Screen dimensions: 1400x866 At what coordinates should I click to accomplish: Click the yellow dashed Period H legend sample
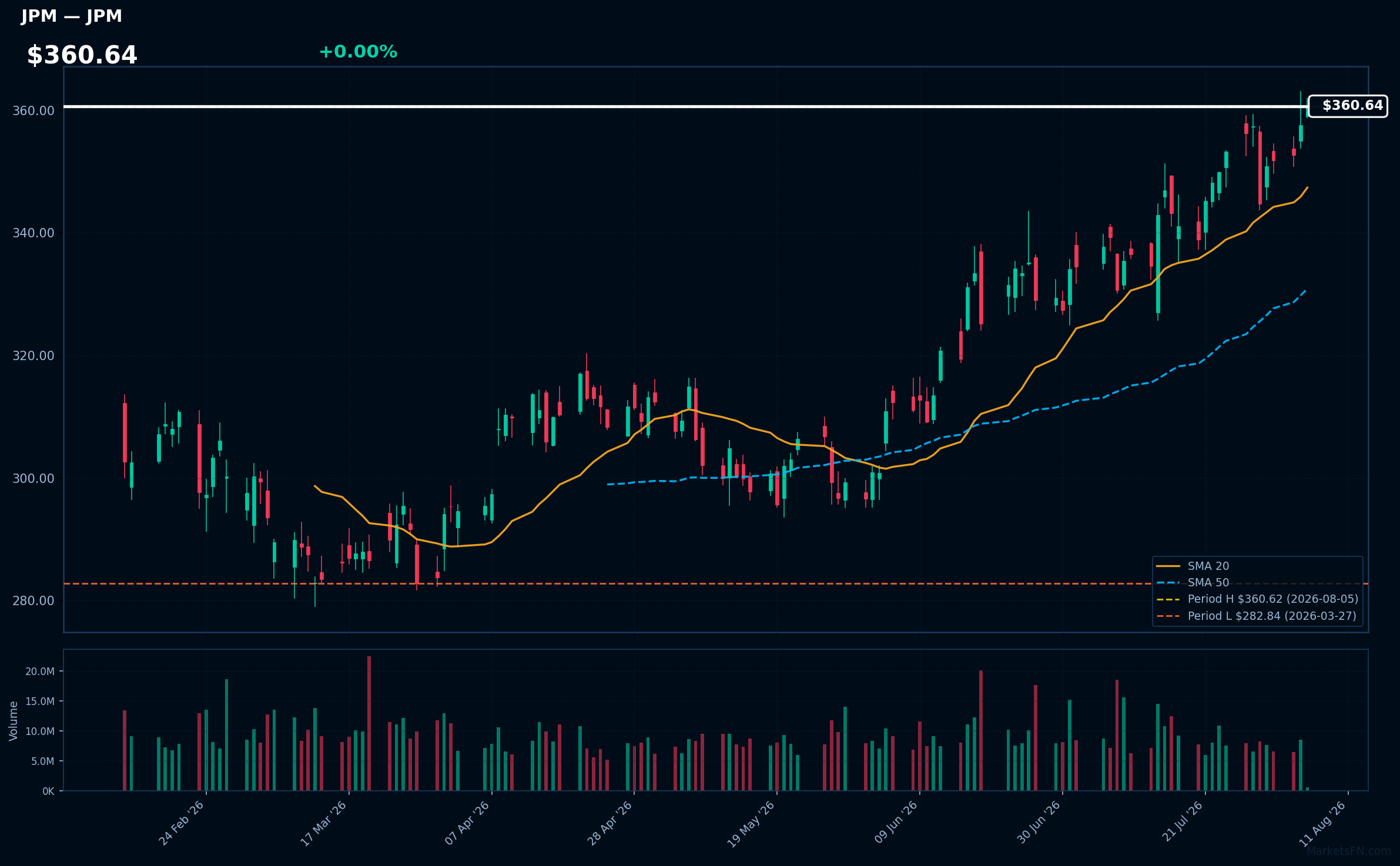tap(1168, 599)
